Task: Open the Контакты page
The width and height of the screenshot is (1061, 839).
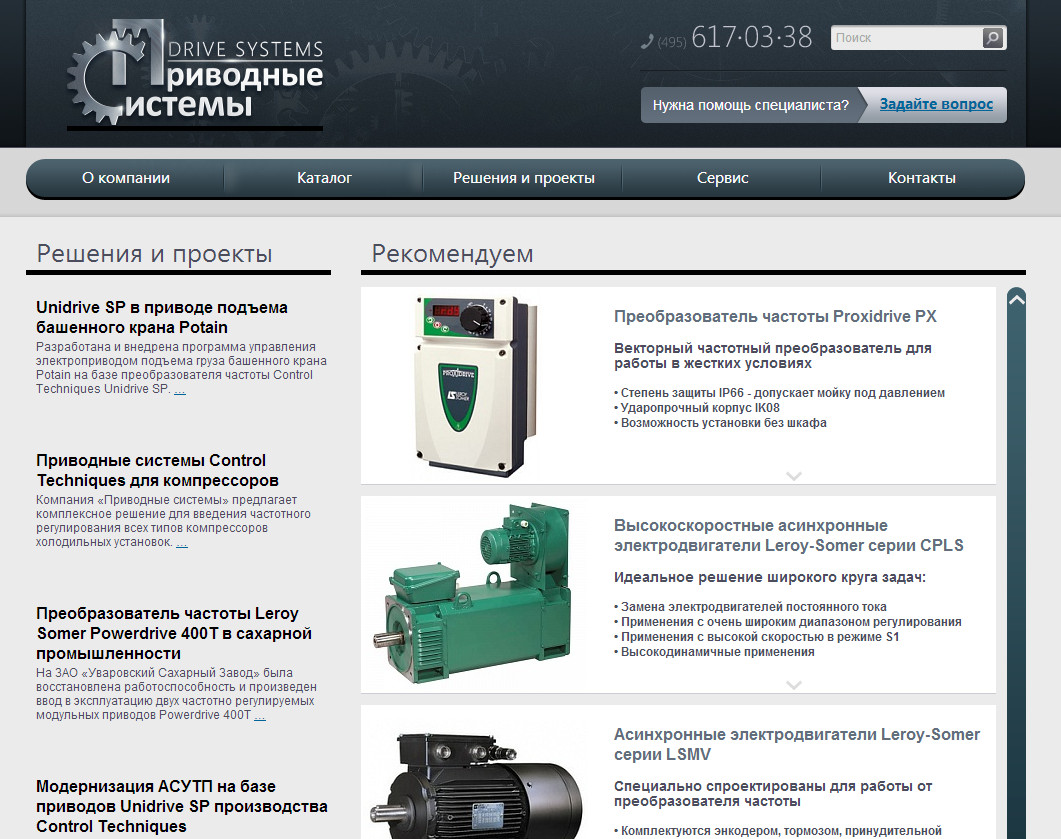Action: tap(921, 178)
